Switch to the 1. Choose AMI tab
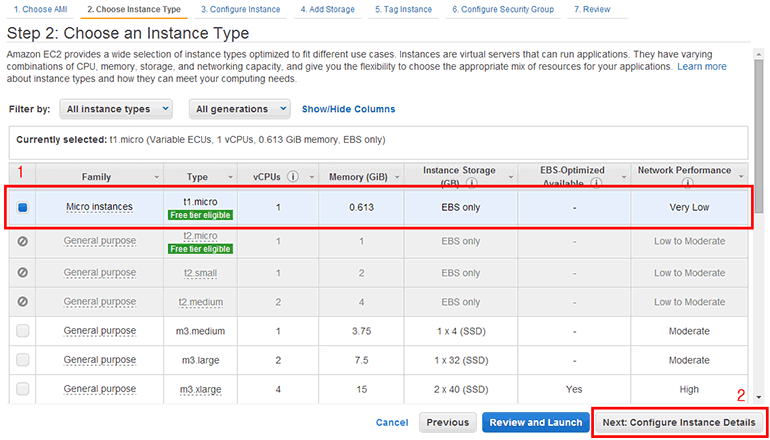770x440 pixels. tap(39, 9)
